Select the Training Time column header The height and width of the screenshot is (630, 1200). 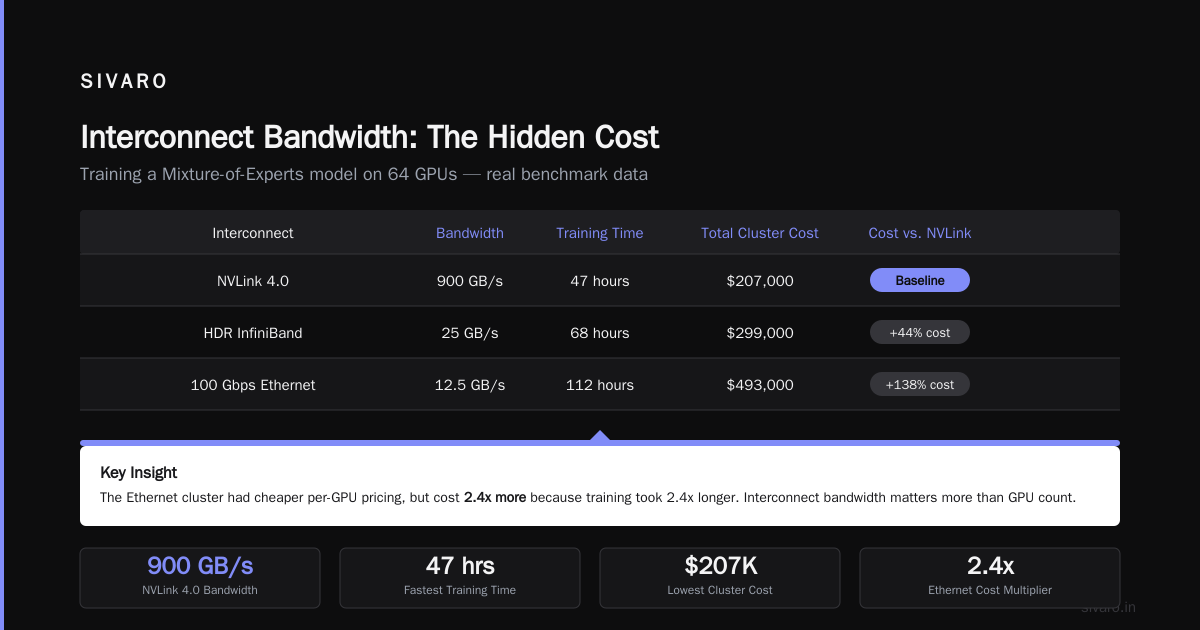(600, 233)
